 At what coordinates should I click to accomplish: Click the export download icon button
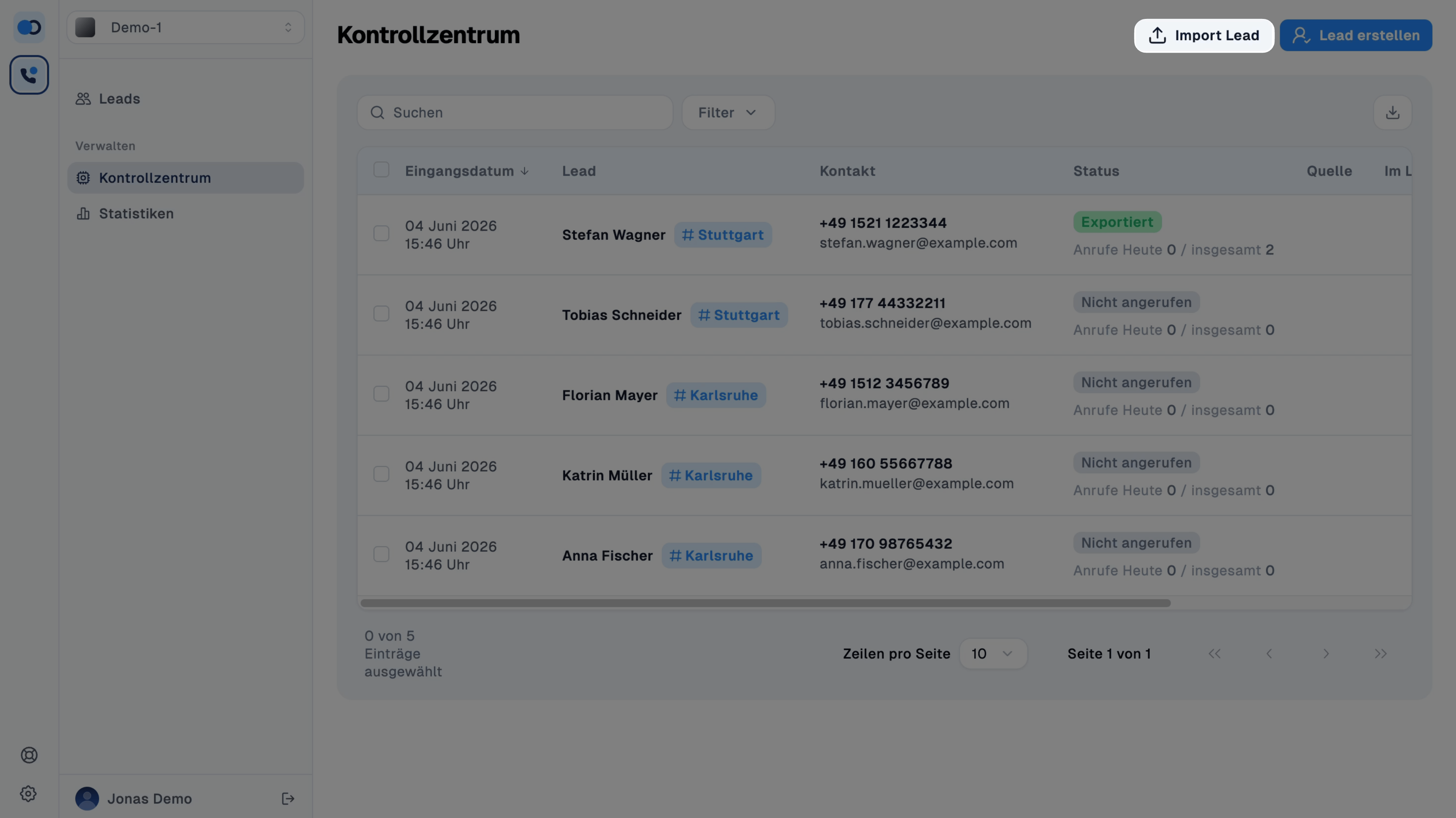[1393, 112]
